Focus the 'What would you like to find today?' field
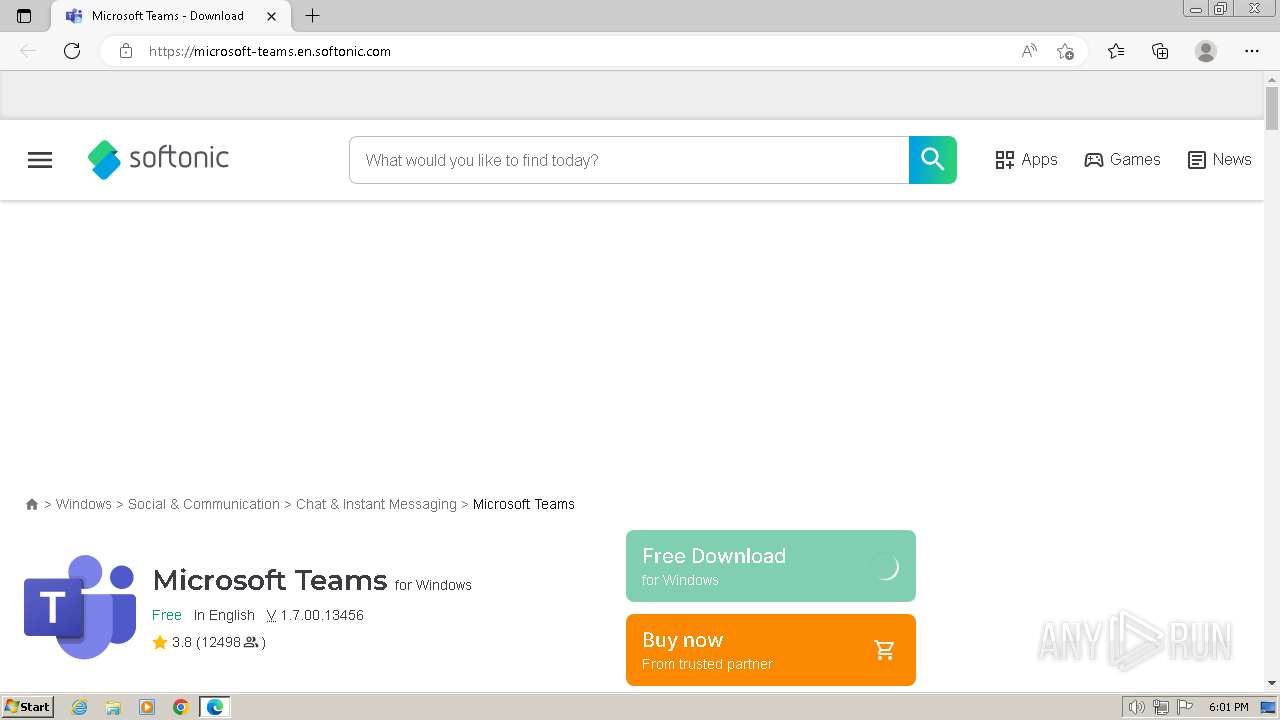This screenshot has height=720, width=1280. [x=629, y=160]
